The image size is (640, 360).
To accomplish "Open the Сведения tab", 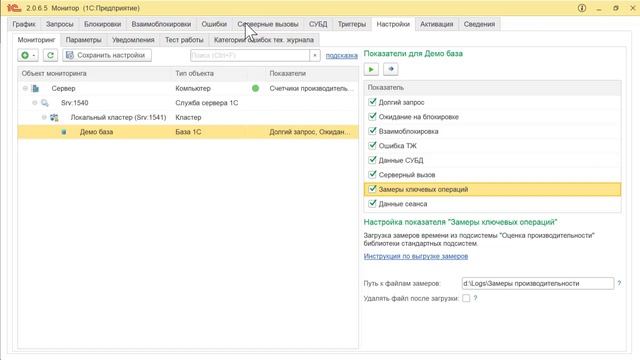I will 479,24.
